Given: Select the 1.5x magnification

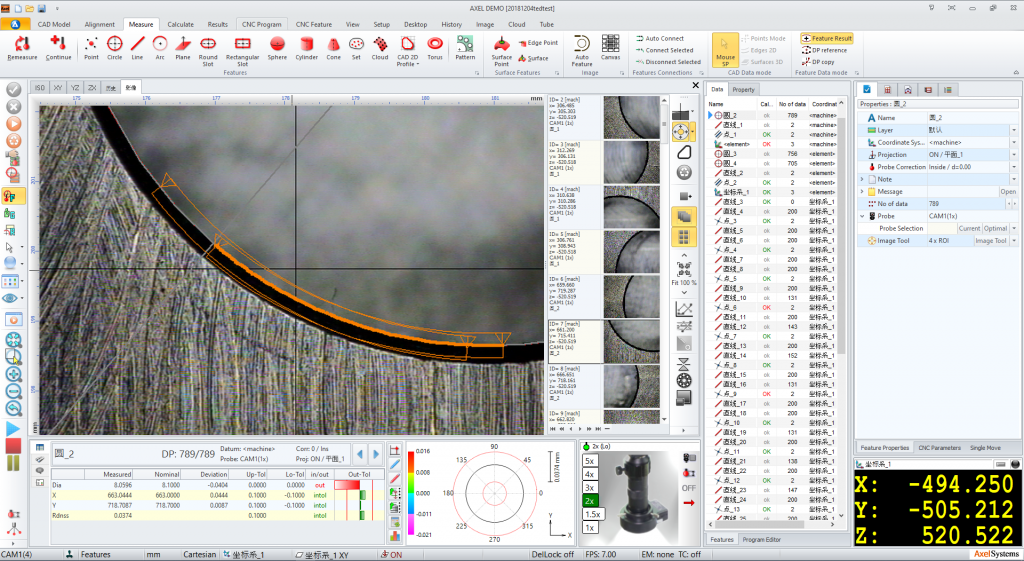Looking at the screenshot, I should [x=592, y=514].
